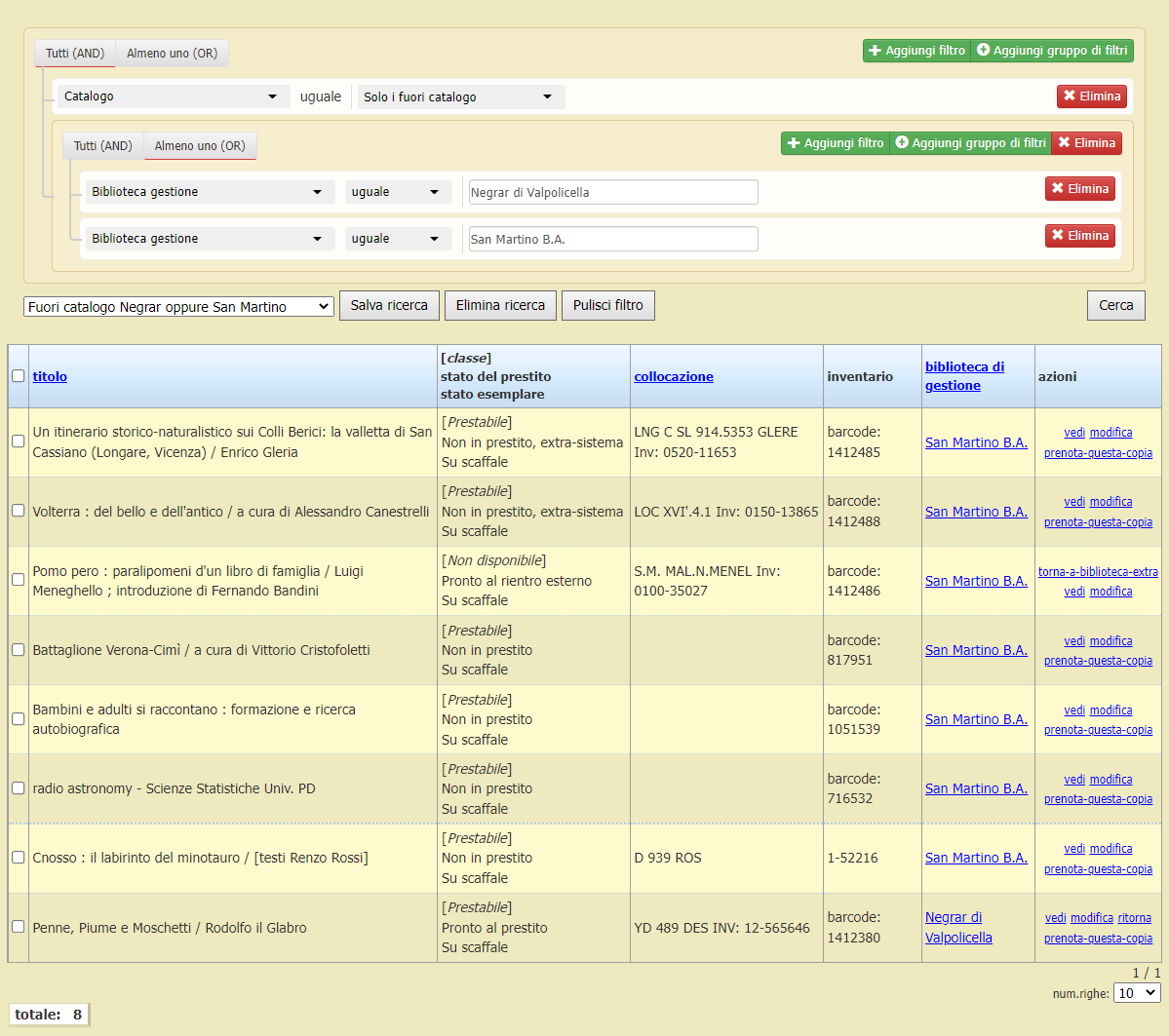The image size is (1169, 1036).
Task: Click the top-level Aggiungi filtro plus button
Action: (x=916, y=51)
